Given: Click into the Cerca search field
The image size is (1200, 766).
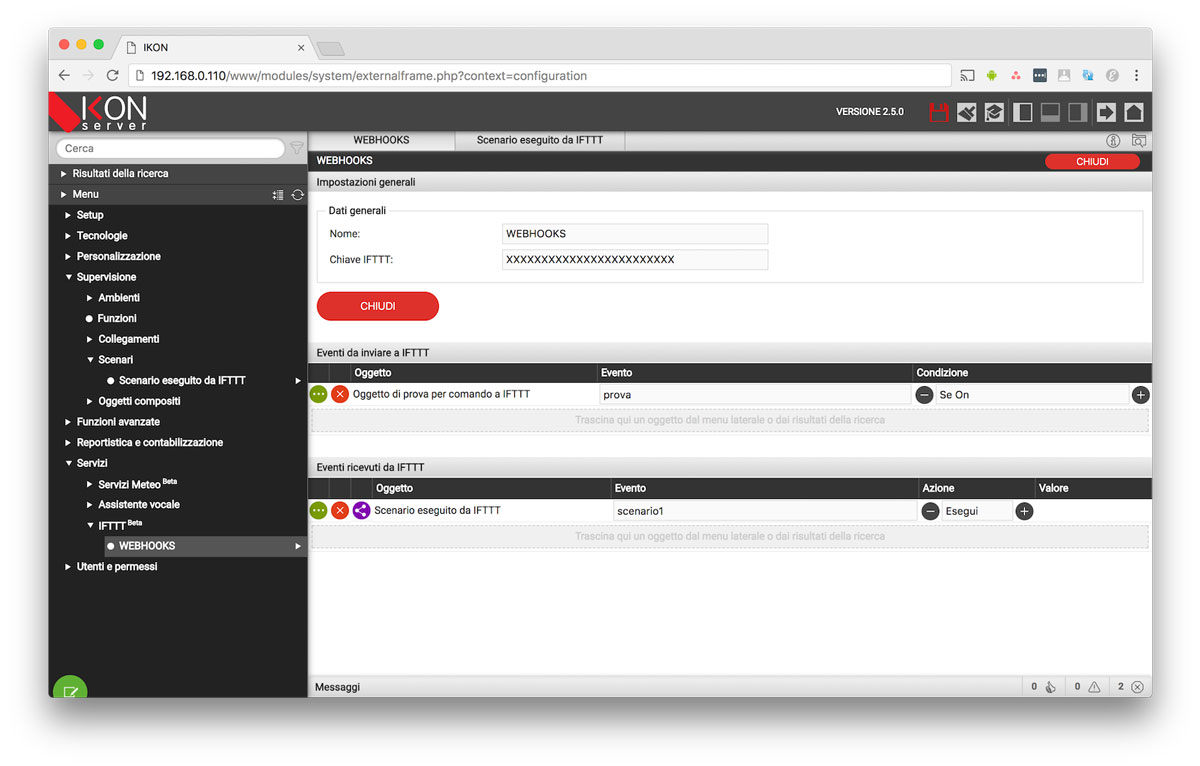Looking at the screenshot, I should pyautogui.click(x=170, y=148).
